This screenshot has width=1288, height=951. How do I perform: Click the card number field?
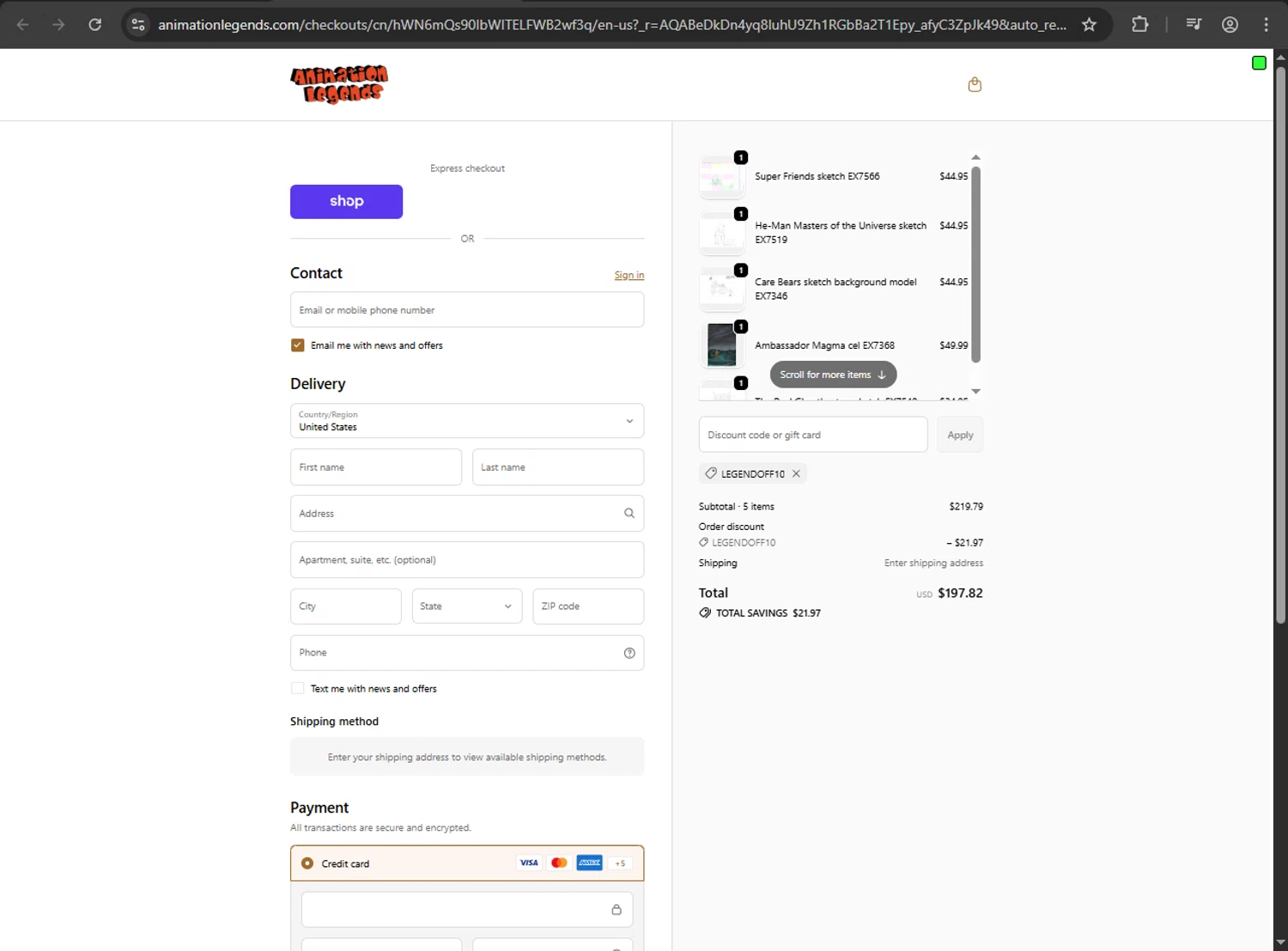pyautogui.click(x=467, y=909)
